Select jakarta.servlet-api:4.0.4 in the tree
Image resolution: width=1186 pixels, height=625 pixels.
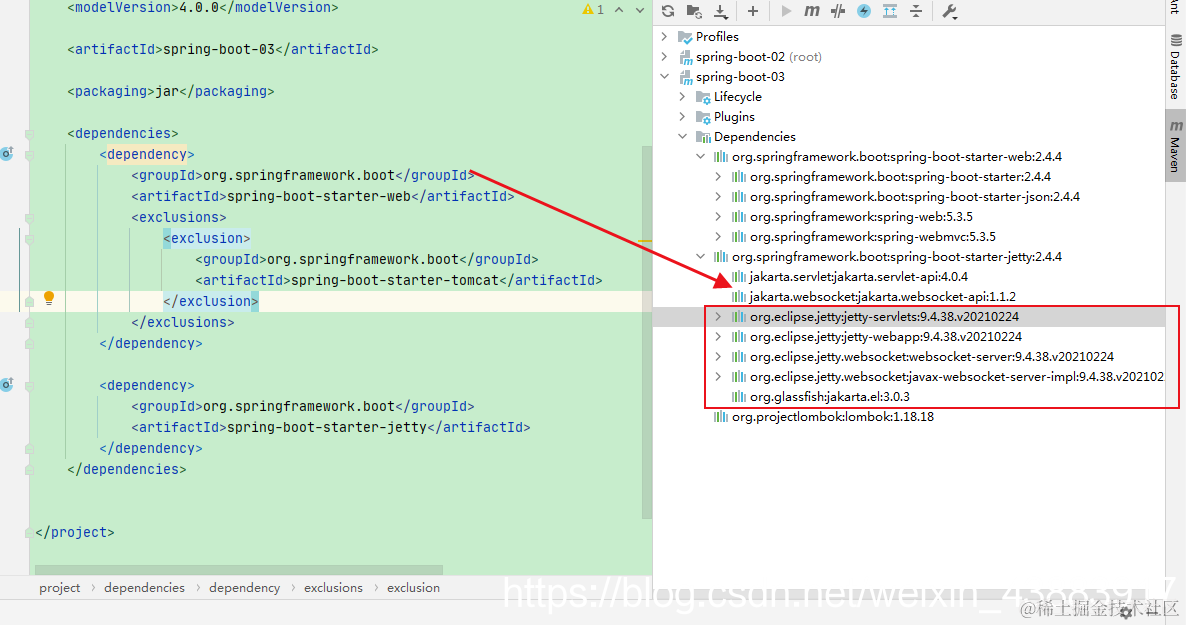point(858,277)
